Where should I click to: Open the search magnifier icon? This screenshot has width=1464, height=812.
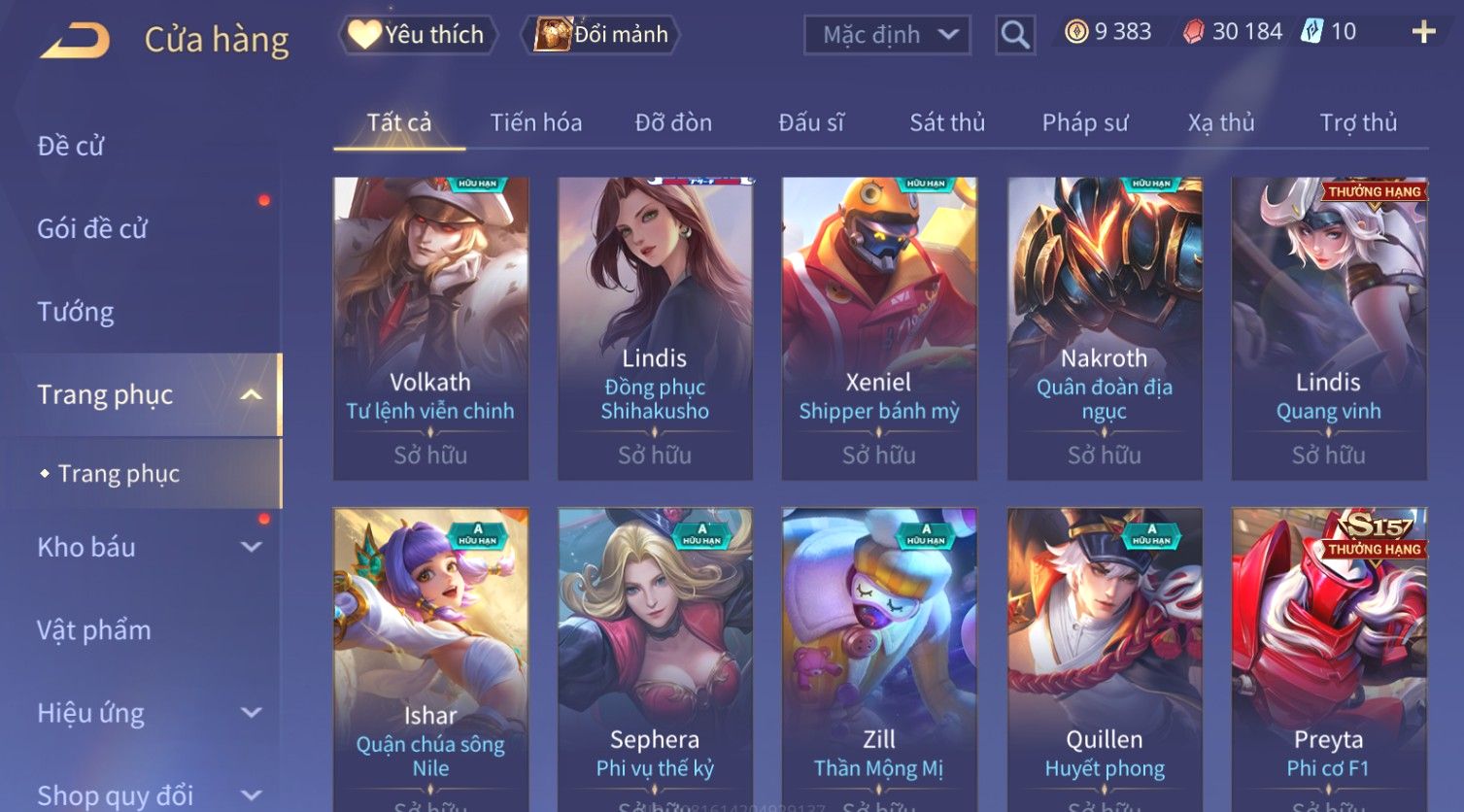pos(1015,35)
